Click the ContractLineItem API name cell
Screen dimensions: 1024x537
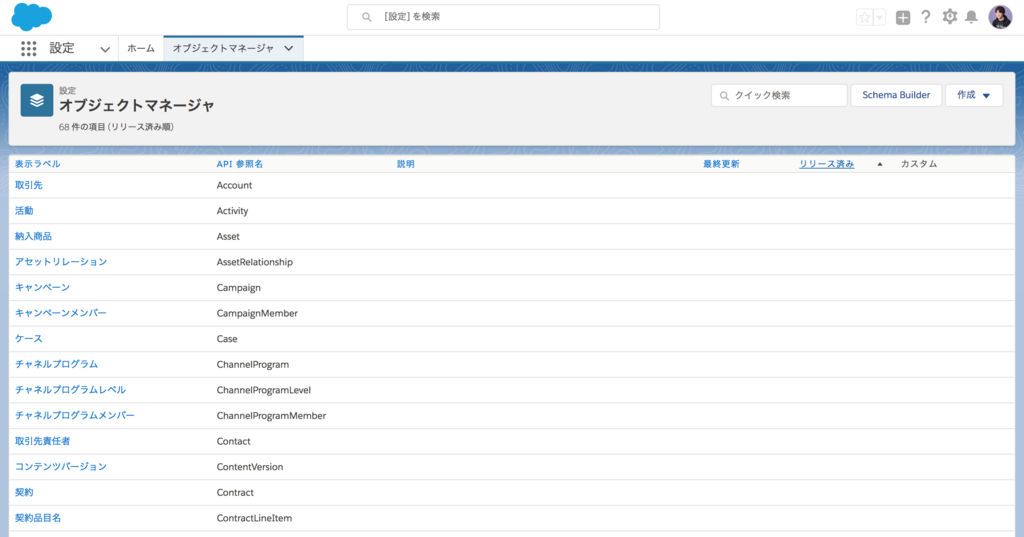coord(255,518)
